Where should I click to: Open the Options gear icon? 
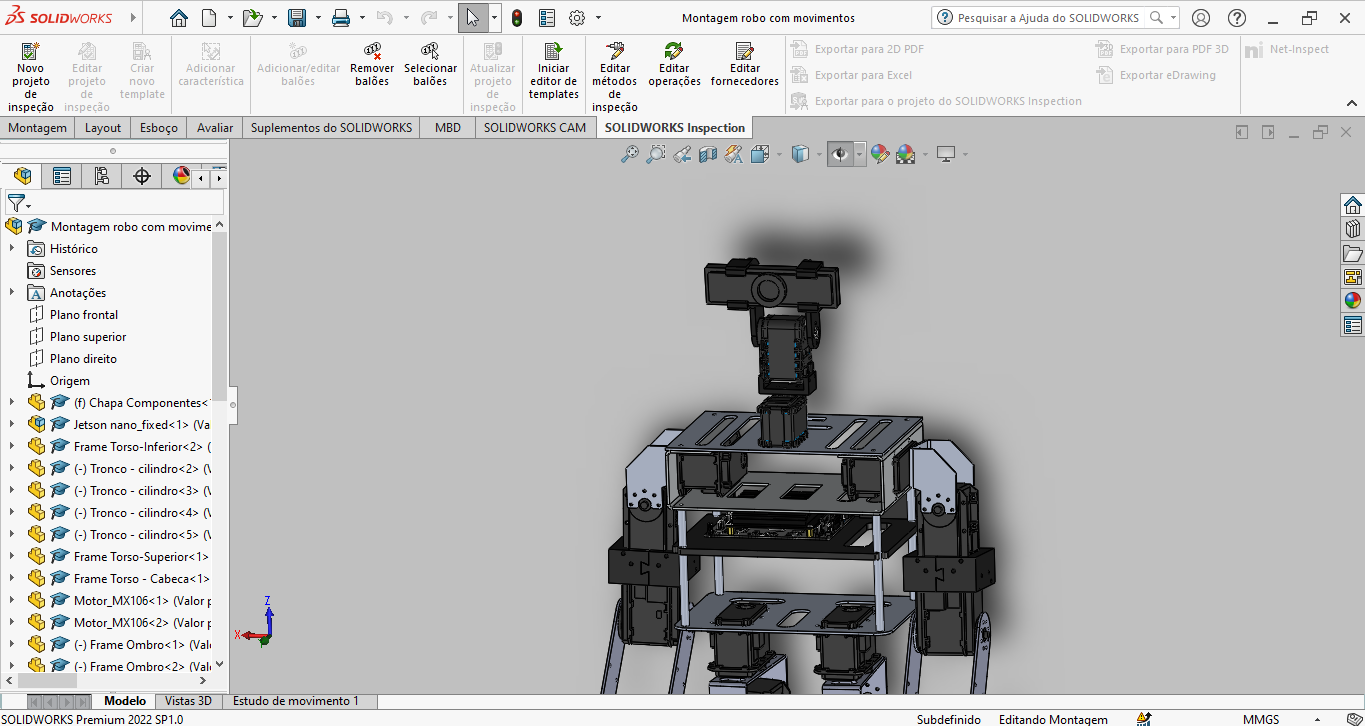coord(577,18)
